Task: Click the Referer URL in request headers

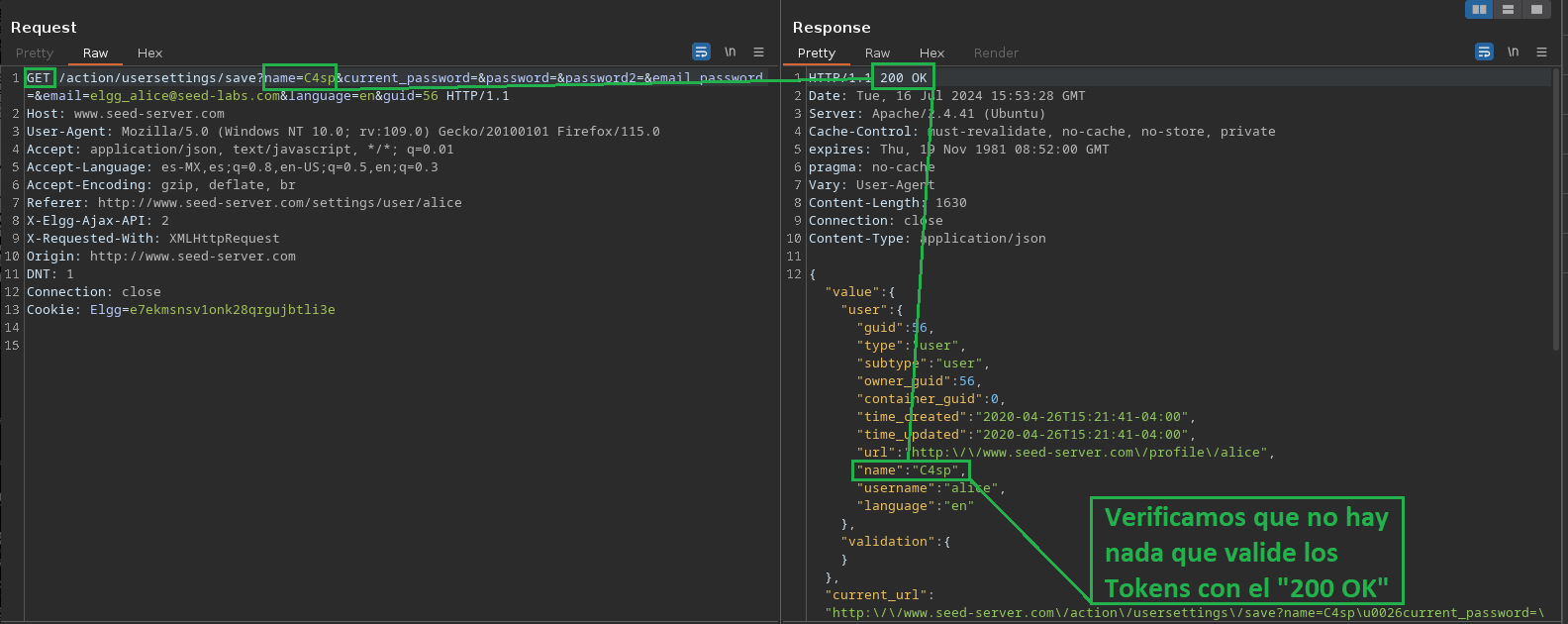Action: pyautogui.click(x=279, y=203)
